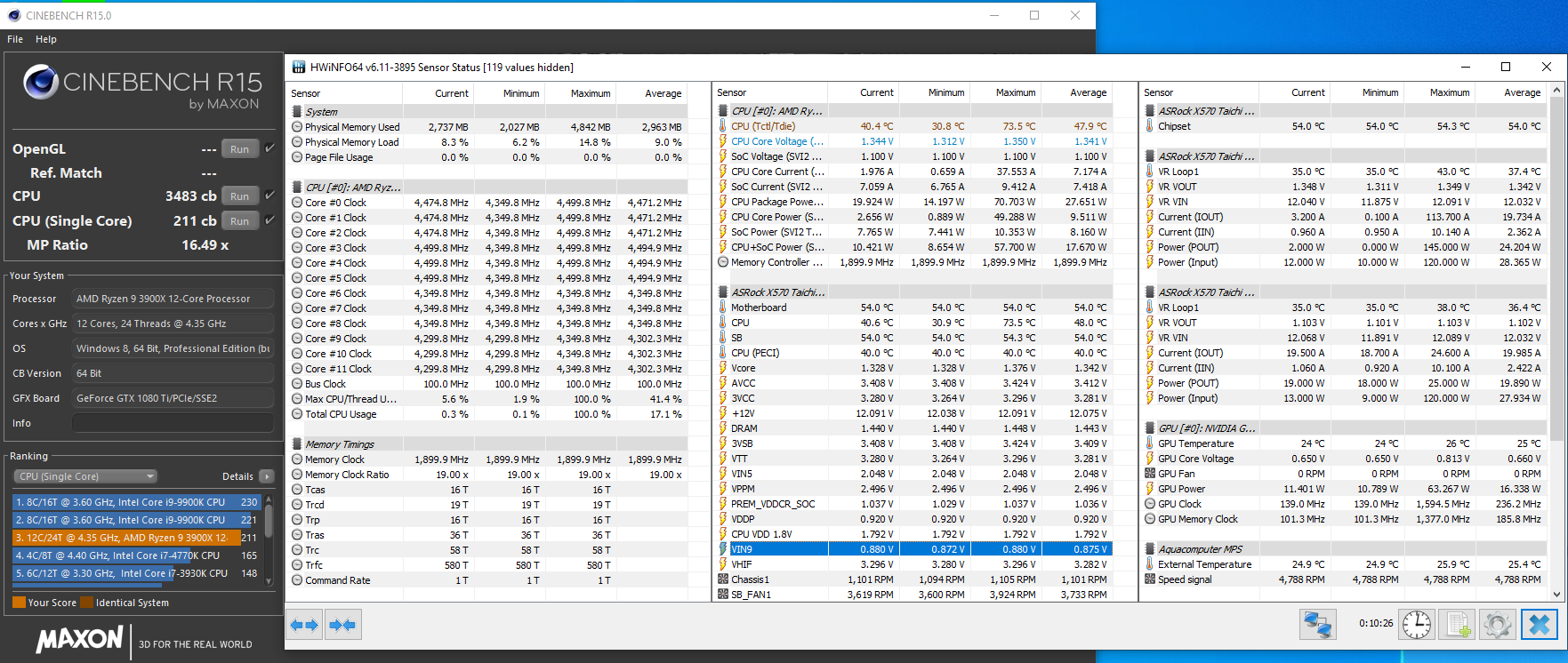Screen dimensions: 1568x663
Task: Select the Core #11 Clock sensor row
Action: (488, 369)
